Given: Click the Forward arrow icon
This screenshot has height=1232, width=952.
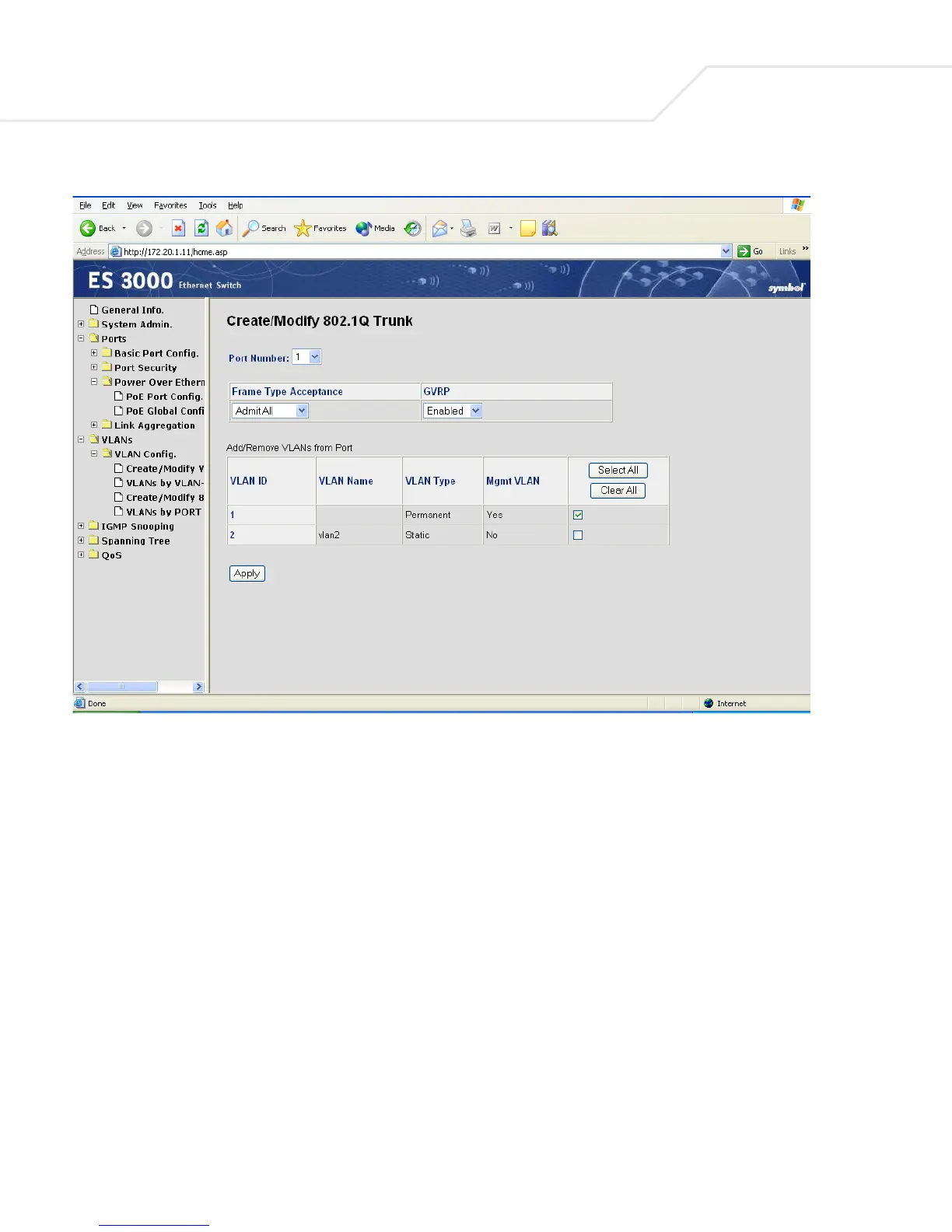Looking at the screenshot, I should click(144, 228).
